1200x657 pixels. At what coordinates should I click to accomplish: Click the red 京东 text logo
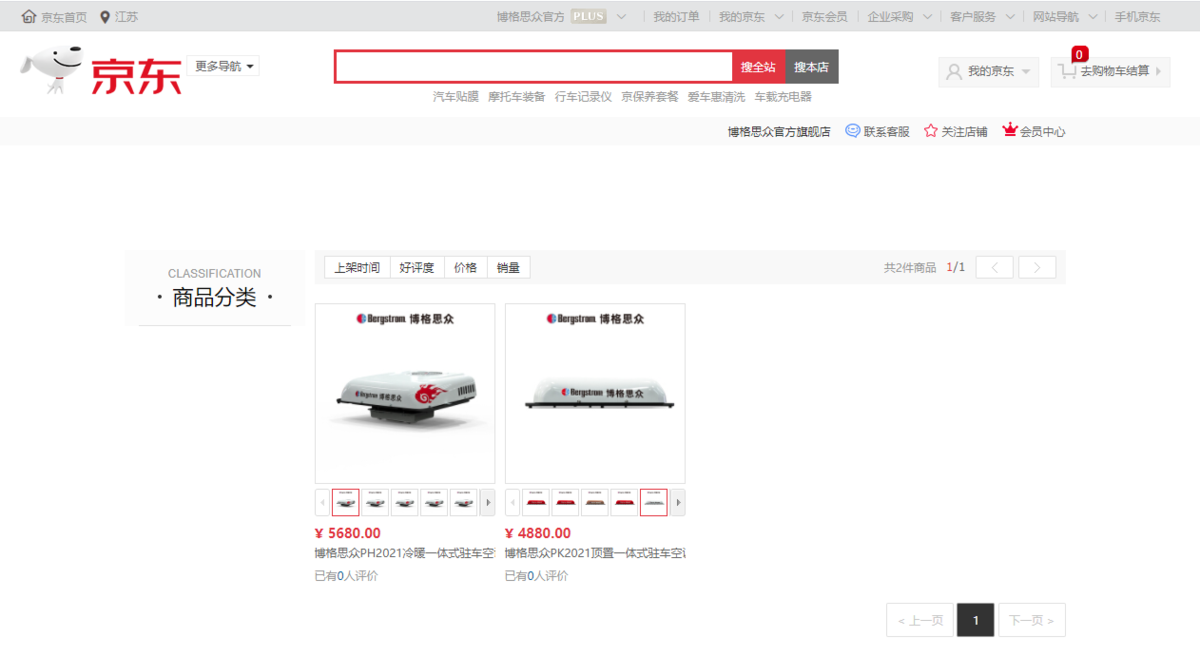tap(137, 75)
